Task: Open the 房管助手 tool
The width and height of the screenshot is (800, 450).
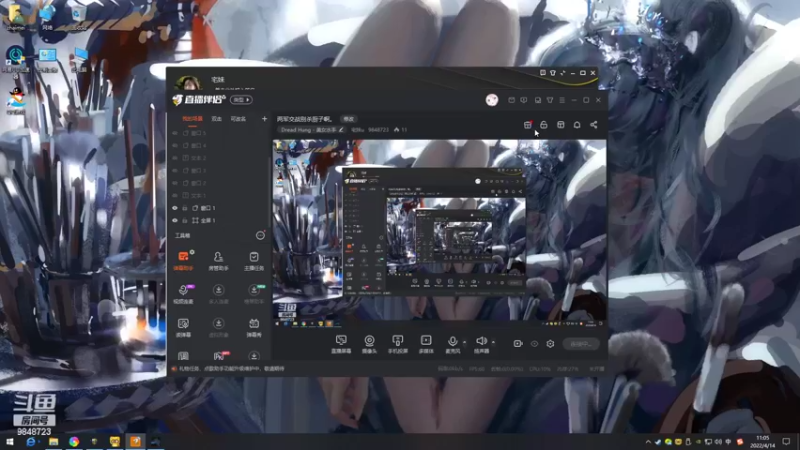Action: click(x=218, y=260)
